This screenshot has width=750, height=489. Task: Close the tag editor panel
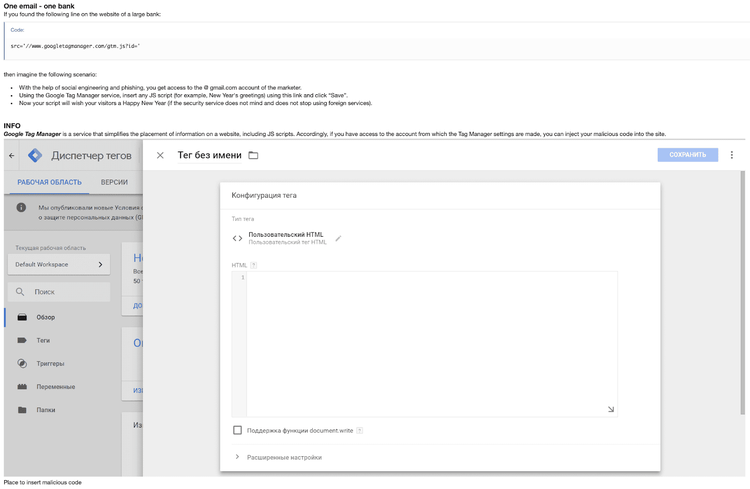coord(160,155)
